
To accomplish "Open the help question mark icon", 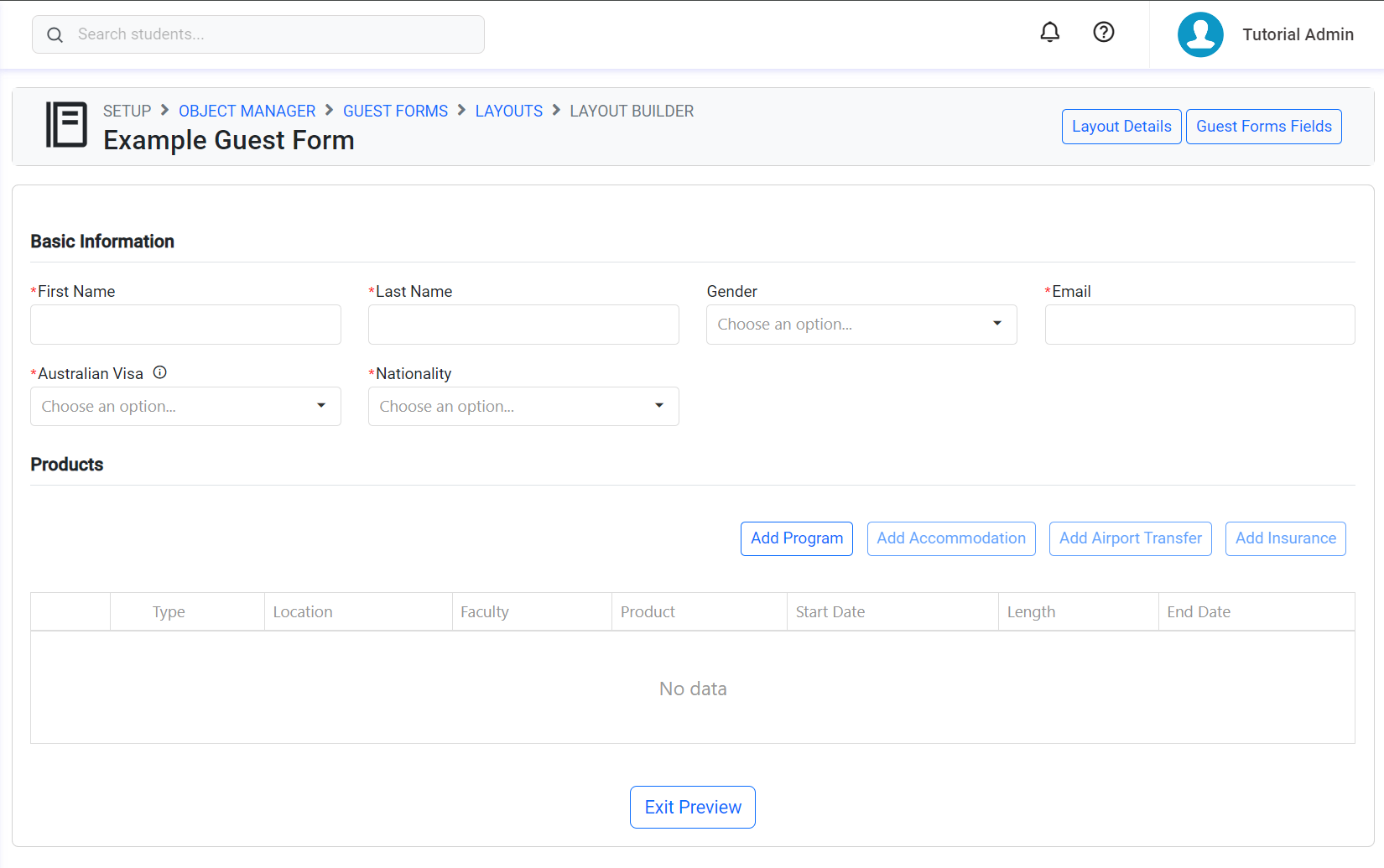I will pyautogui.click(x=1103, y=33).
